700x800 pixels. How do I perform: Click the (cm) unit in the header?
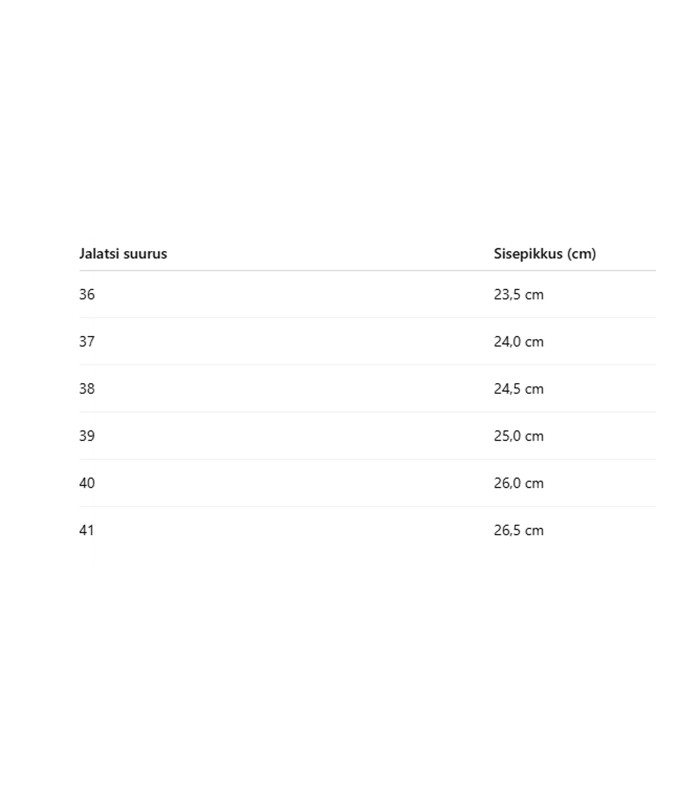coord(581,254)
